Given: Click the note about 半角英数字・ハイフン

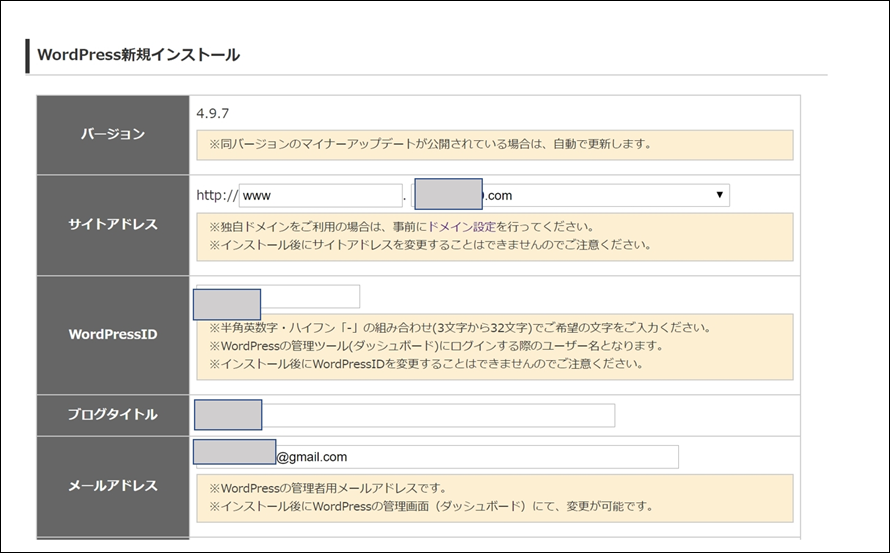Looking at the screenshot, I should coord(460,328).
